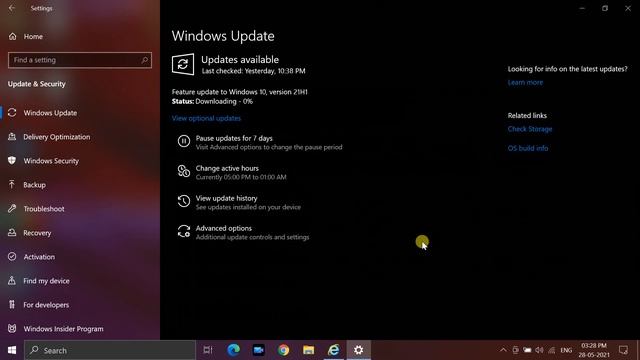Click the Activation sidebar label

(x=39, y=257)
